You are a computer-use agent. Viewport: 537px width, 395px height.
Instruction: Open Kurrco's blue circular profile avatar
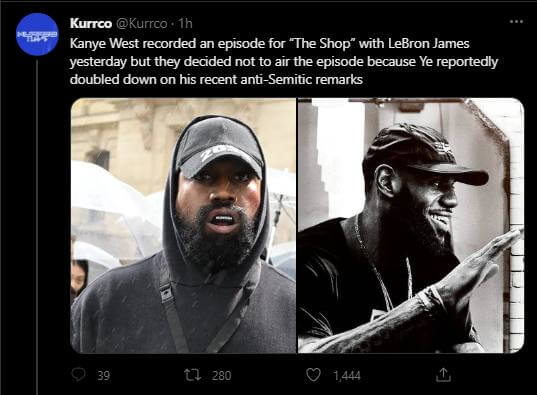(37, 34)
